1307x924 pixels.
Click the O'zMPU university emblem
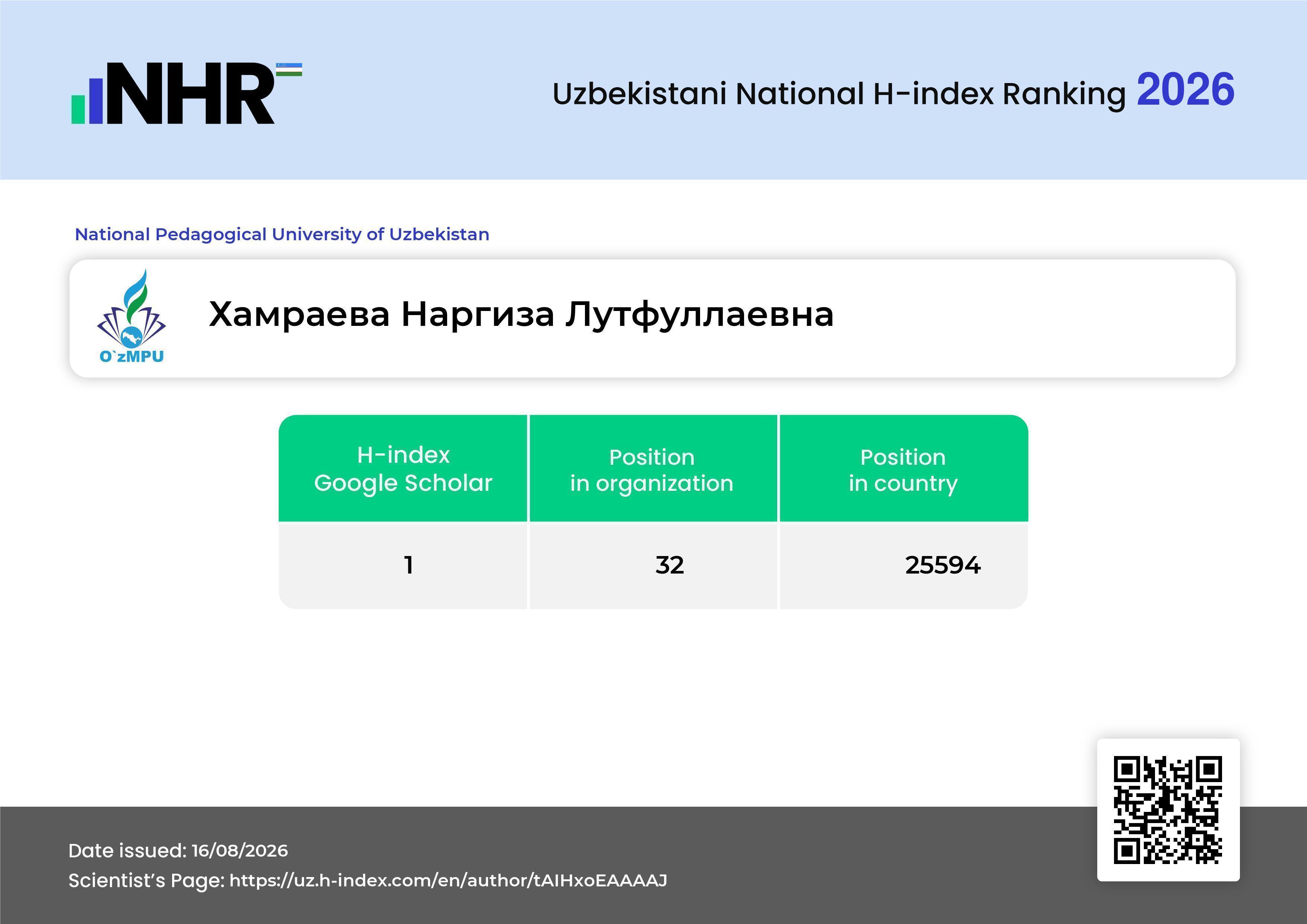click(x=132, y=316)
